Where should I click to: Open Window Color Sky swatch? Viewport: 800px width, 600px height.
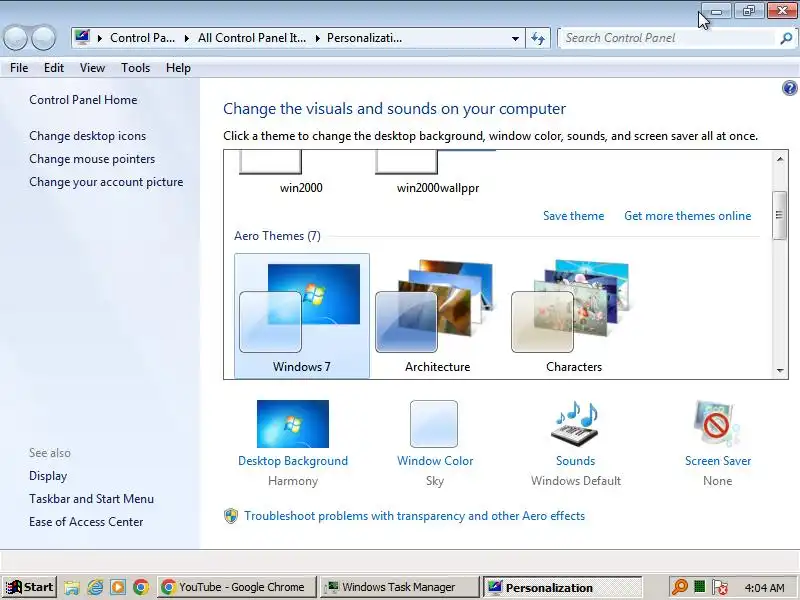434,424
